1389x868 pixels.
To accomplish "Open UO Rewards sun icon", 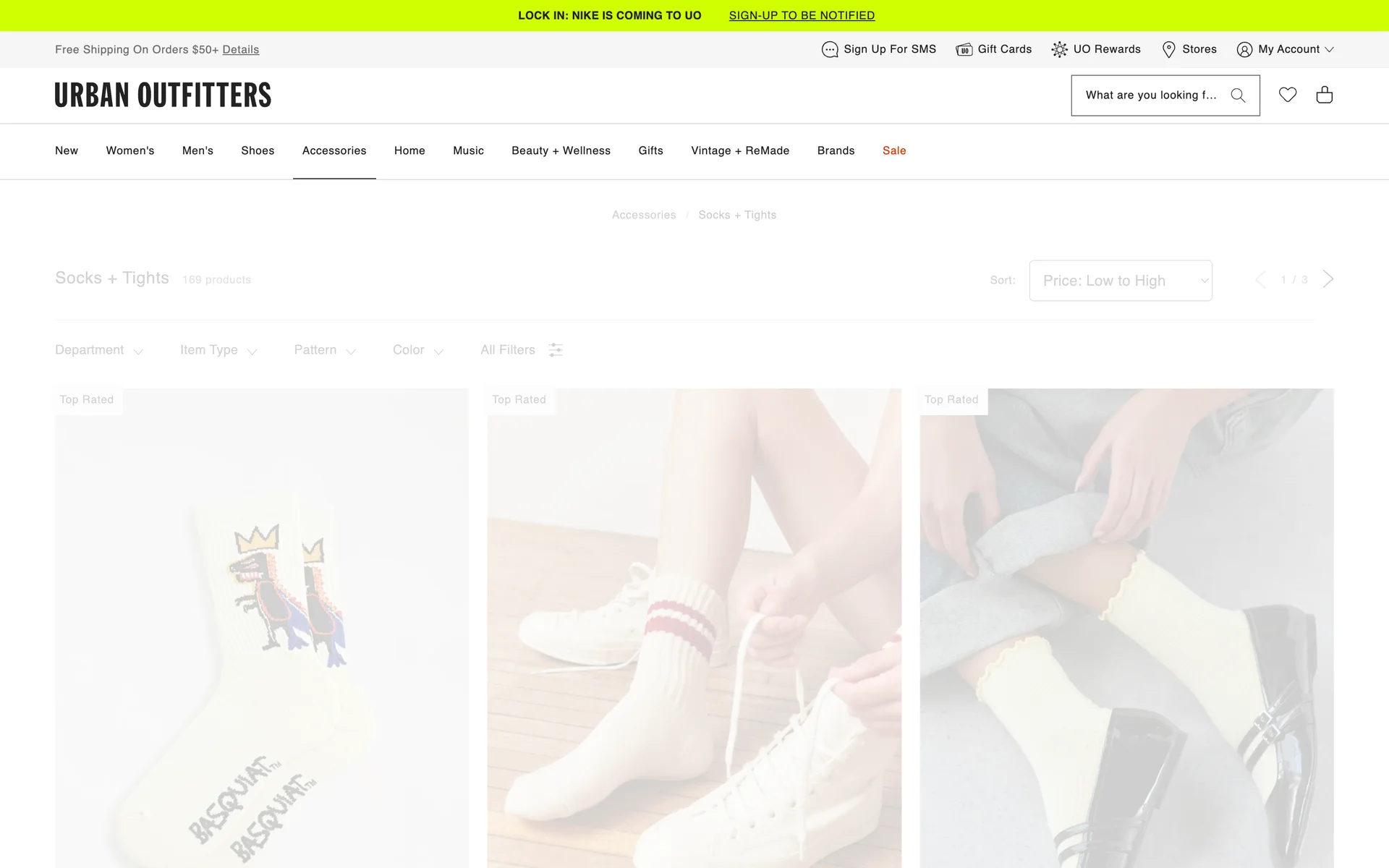I will [1059, 49].
